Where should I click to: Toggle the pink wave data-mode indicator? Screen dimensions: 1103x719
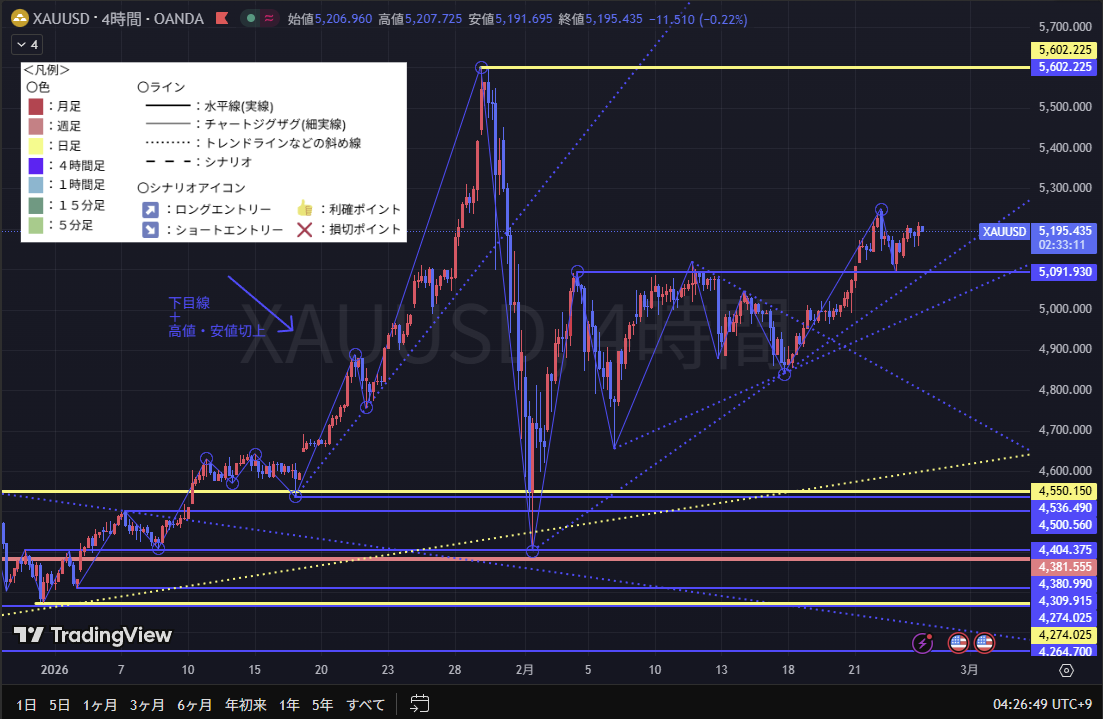(x=269, y=19)
